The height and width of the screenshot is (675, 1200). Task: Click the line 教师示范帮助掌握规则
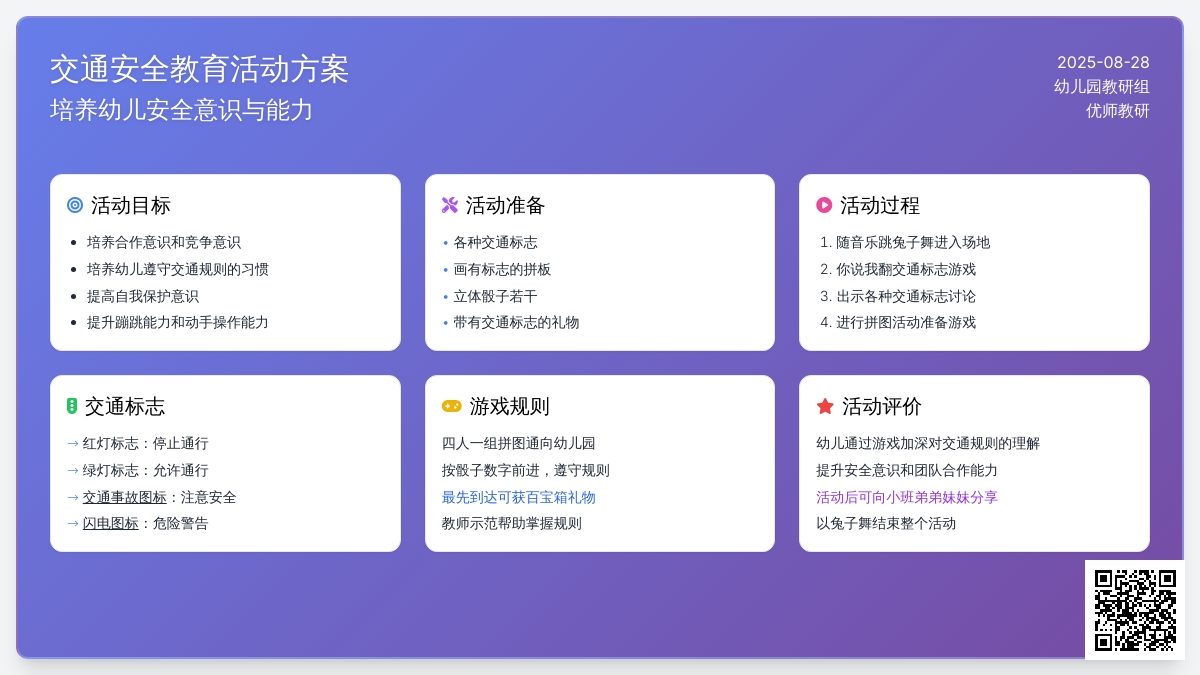pos(512,523)
